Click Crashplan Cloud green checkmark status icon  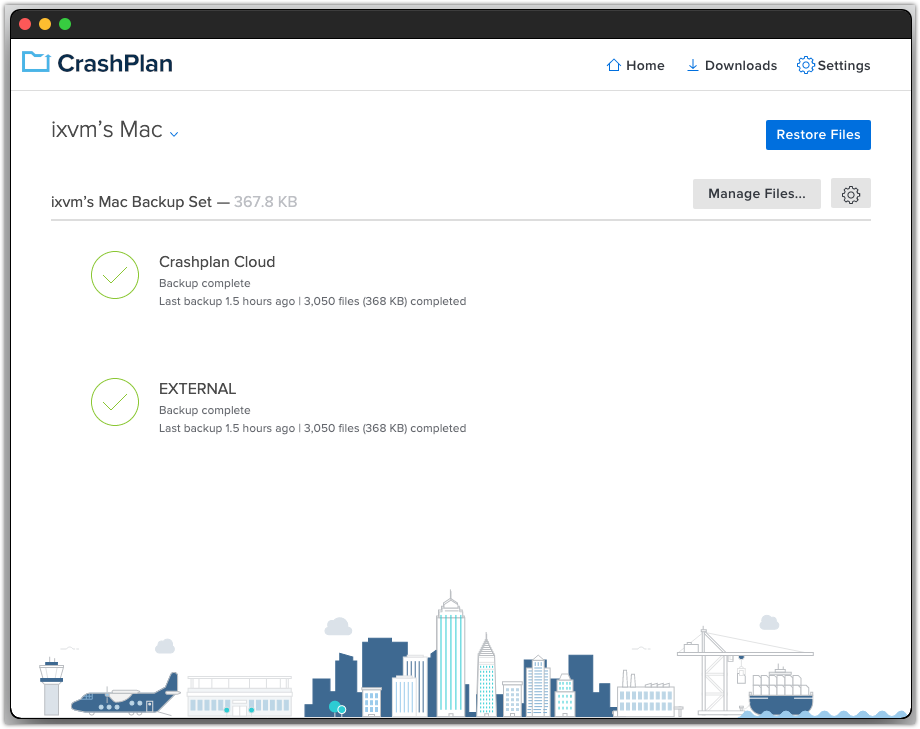115,275
